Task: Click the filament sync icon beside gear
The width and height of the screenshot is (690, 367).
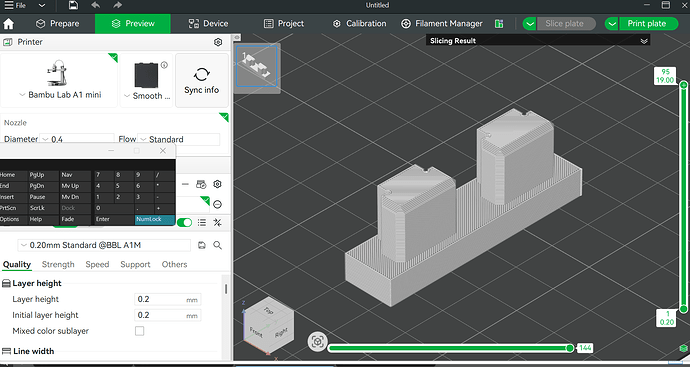Action: 201,184
